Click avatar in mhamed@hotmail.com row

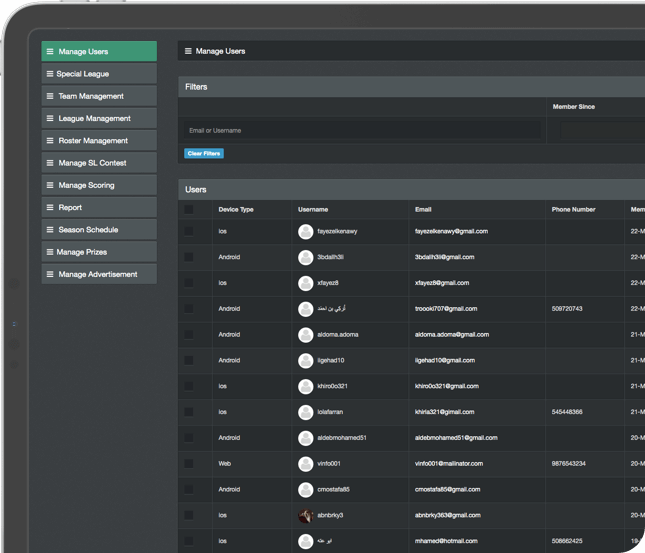(306, 541)
